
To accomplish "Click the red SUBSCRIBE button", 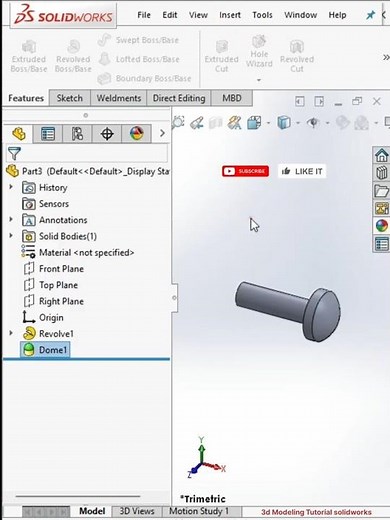I will coord(245,171).
